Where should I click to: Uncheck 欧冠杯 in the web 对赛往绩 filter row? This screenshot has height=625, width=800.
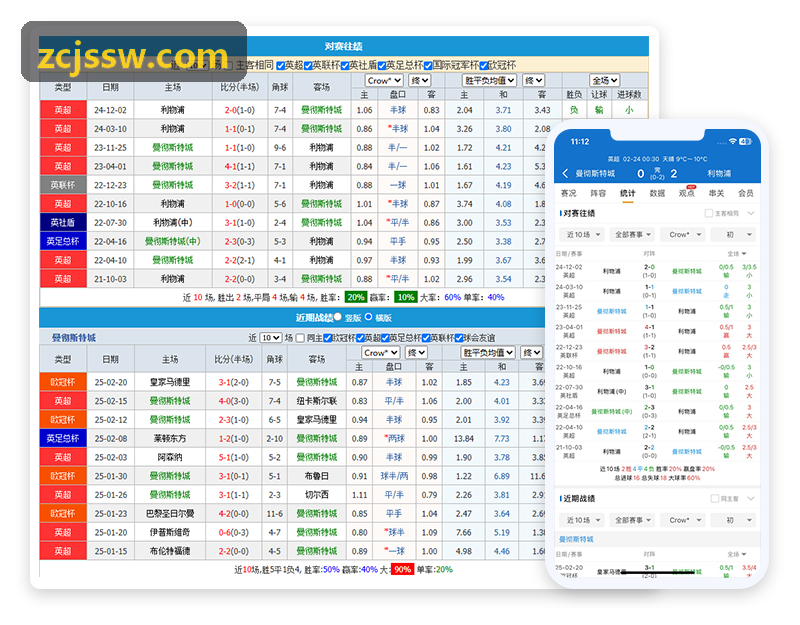coord(483,65)
